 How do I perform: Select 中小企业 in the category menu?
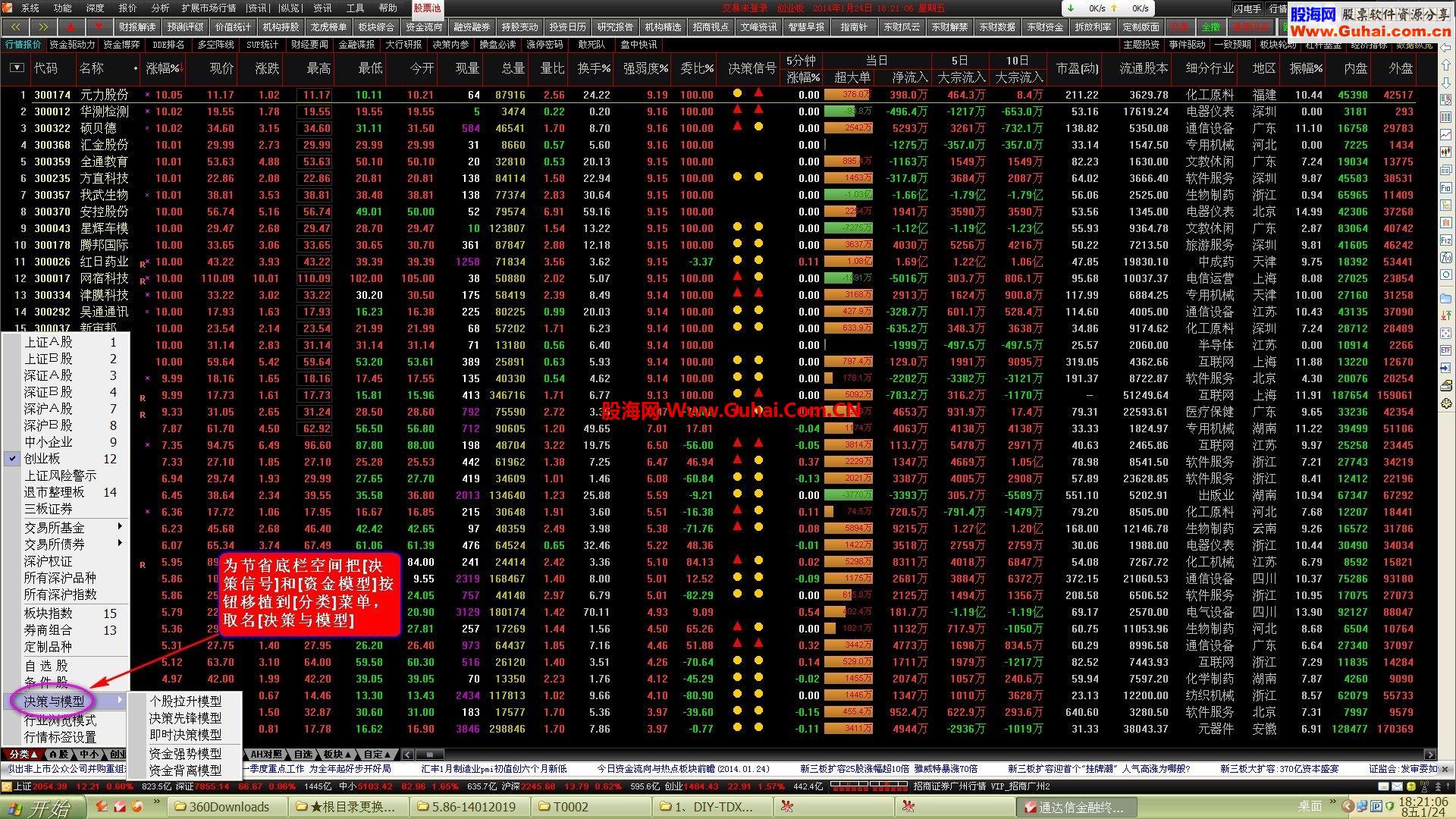tap(64, 442)
